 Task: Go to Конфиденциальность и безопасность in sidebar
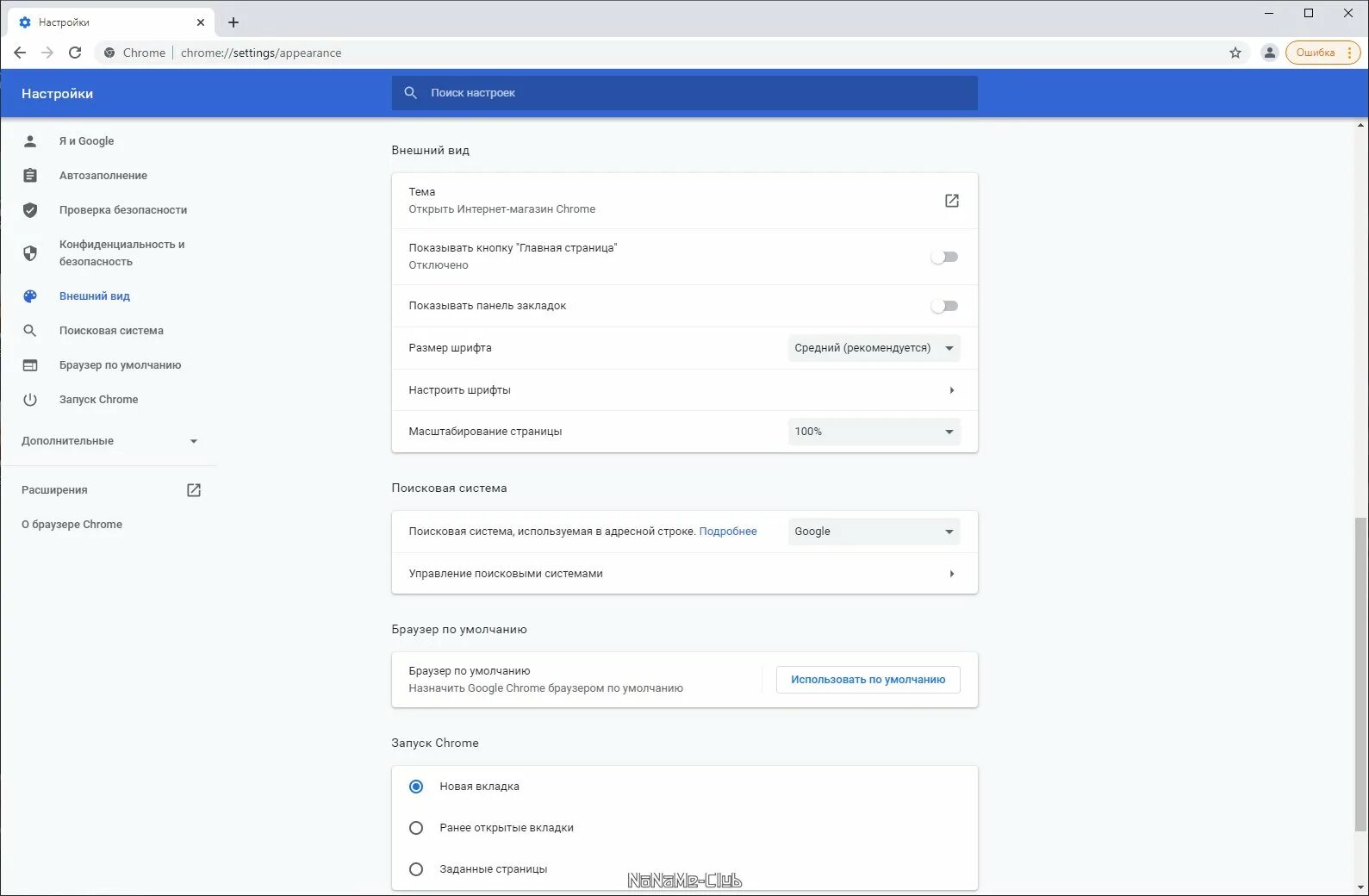click(121, 253)
